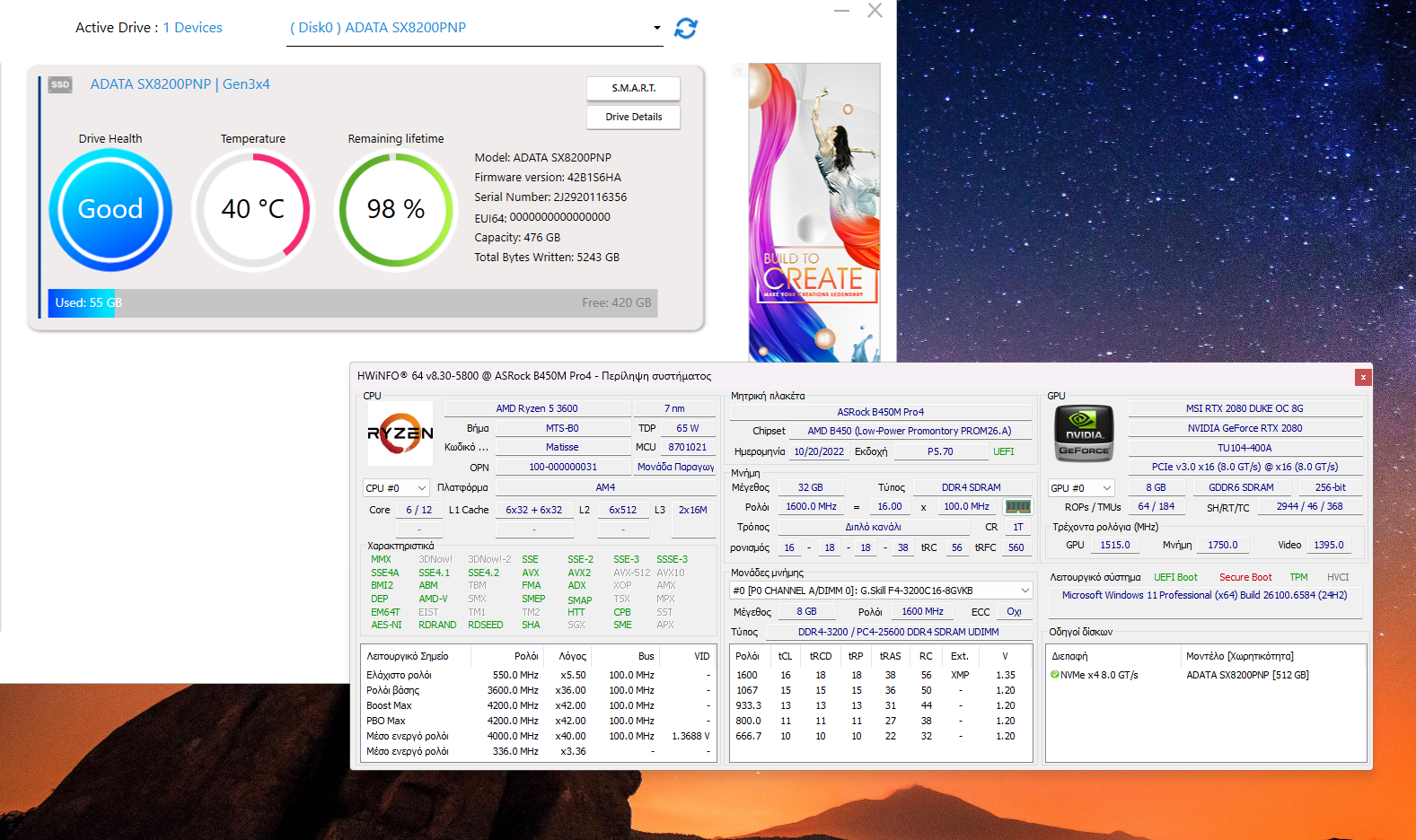Click the NVIDIA GeForce logo in HWiNFO
1416x840 pixels.
[1084, 433]
